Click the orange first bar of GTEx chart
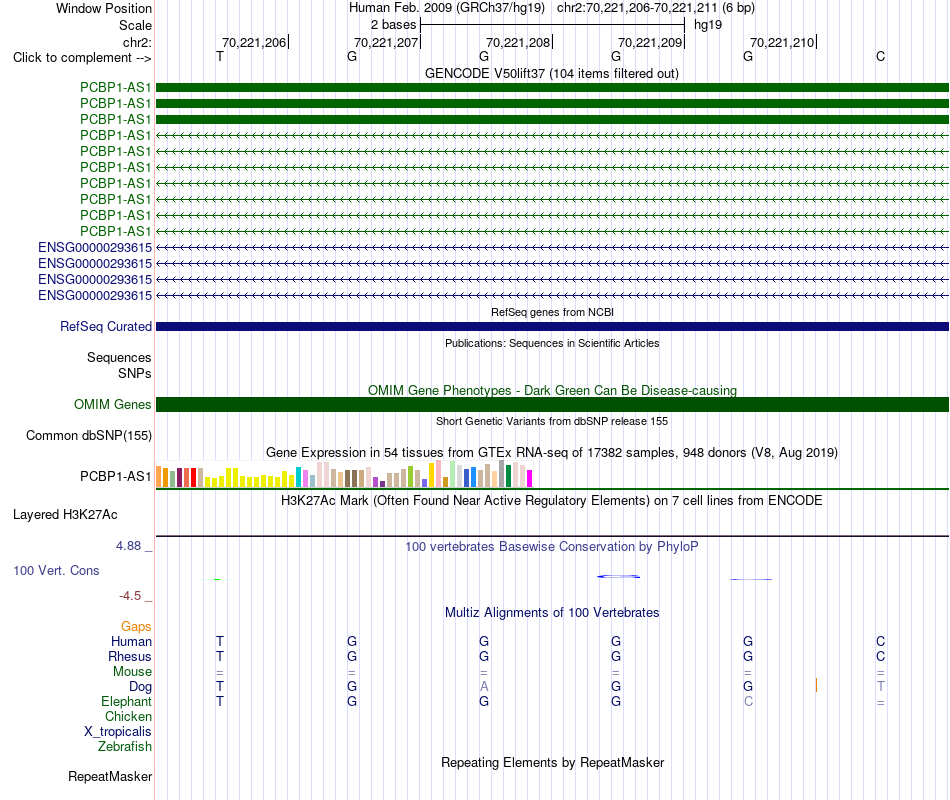This screenshot has width=950, height=800. click(159, 476)
